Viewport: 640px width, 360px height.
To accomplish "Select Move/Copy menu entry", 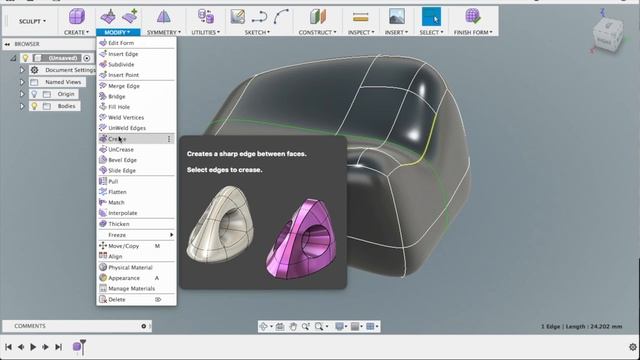I will coord(136,246).
